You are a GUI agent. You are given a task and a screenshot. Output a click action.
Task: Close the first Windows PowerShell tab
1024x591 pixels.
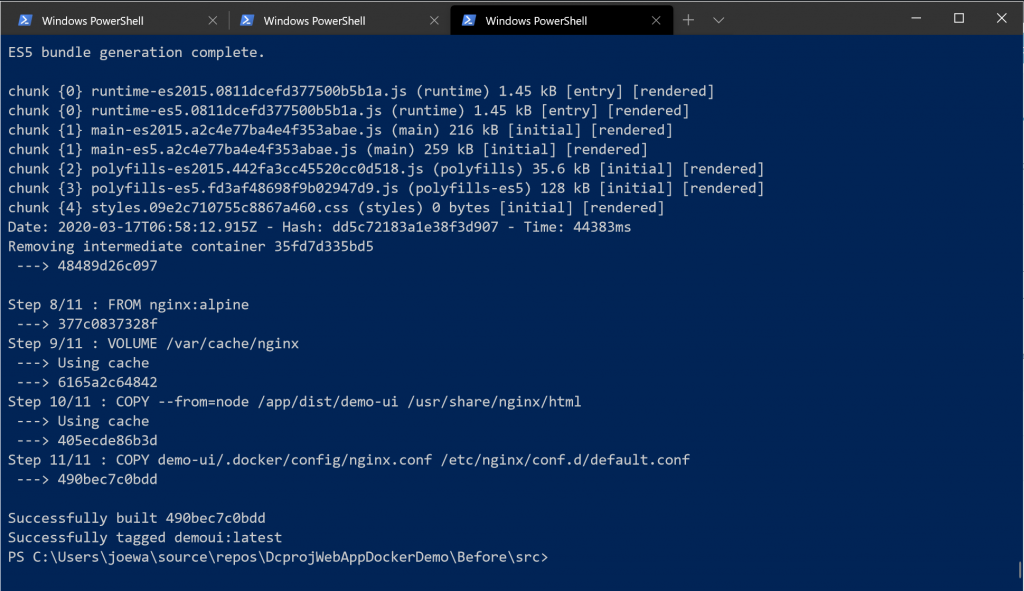click(212, 20)
